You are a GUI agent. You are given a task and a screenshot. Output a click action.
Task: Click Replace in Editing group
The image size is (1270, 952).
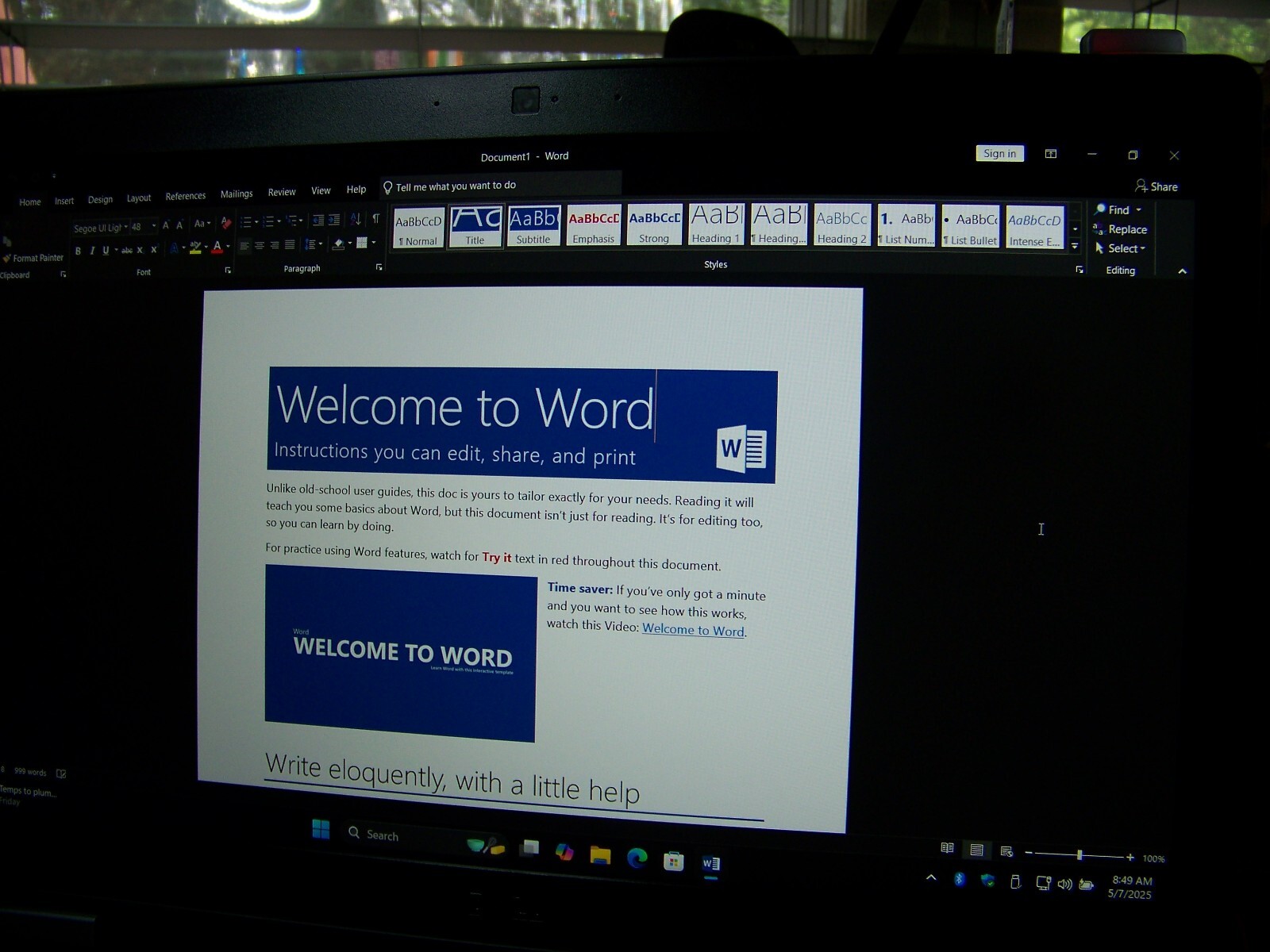tap(1120, 229)
